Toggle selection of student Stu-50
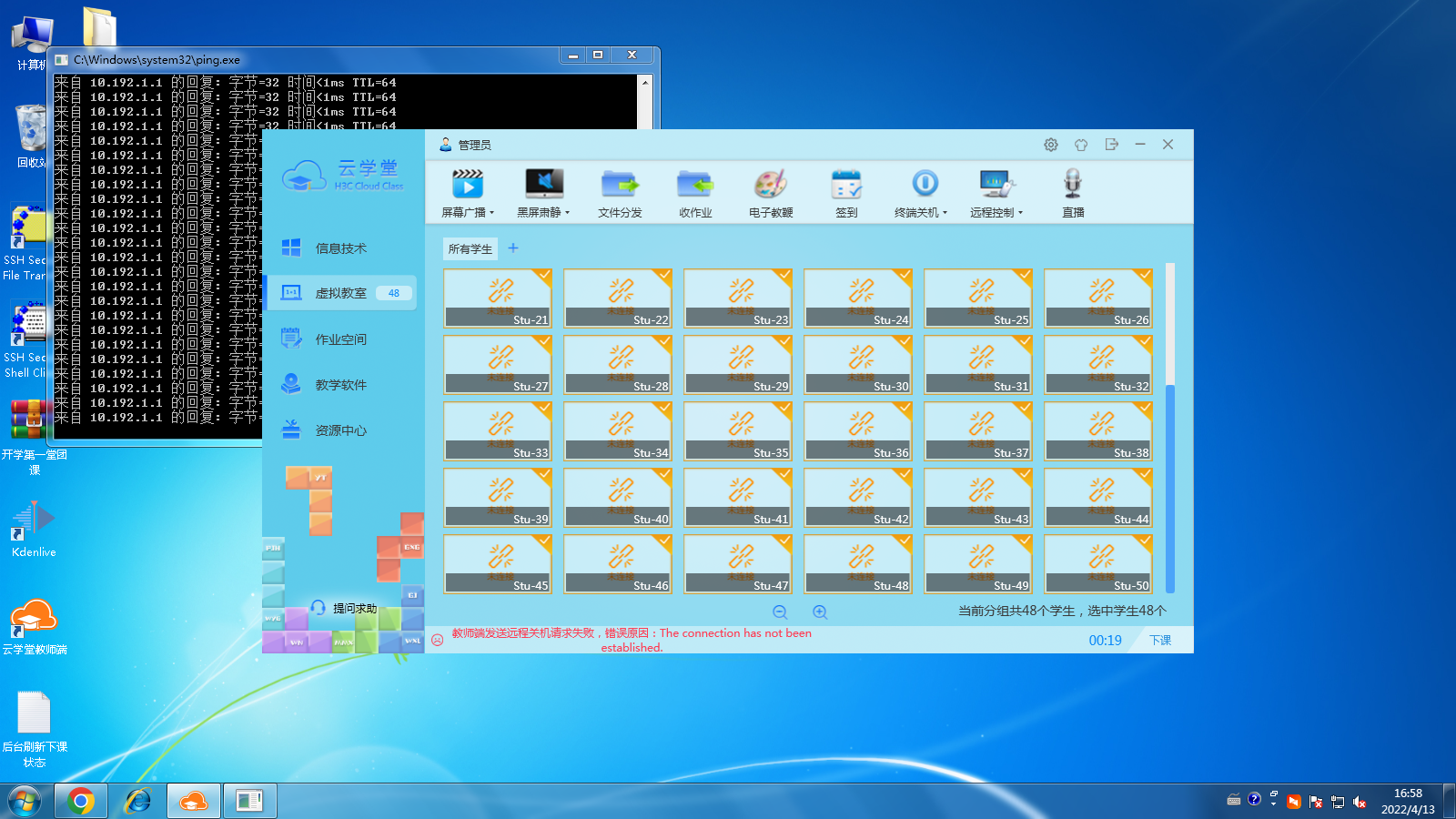Image resolution: width=1456 pixels, height=819 pixels. click(1144, 541)
